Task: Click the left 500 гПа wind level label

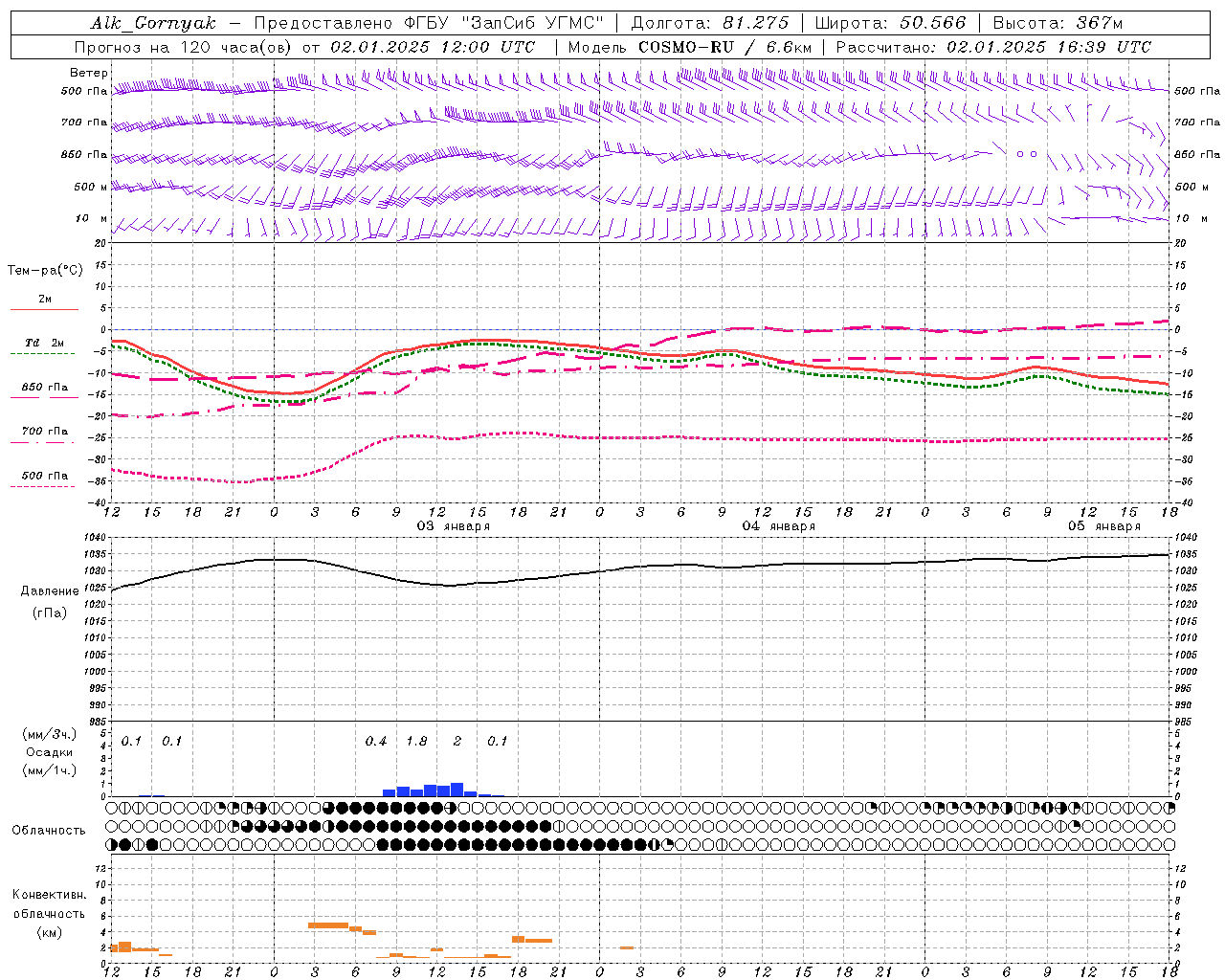Action: 84,91
